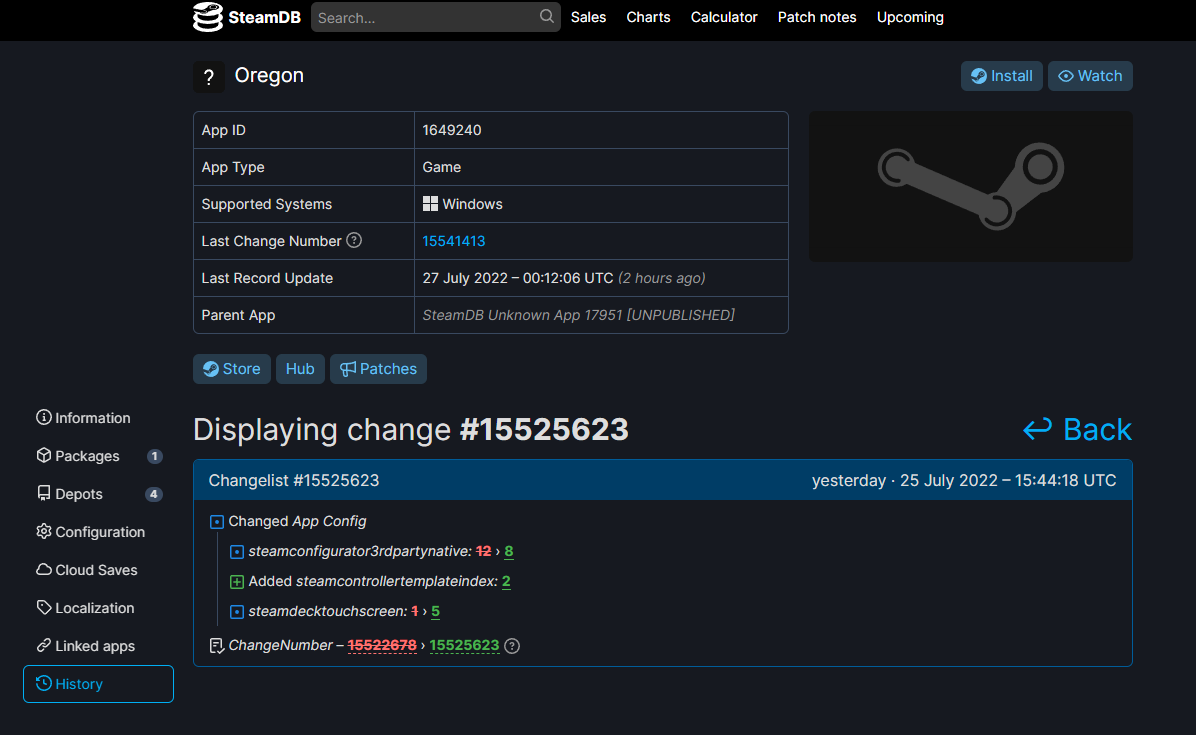The image size is (1196, 735).
Task: Open Patch notes in top navigation
Action: pos(817,17)
